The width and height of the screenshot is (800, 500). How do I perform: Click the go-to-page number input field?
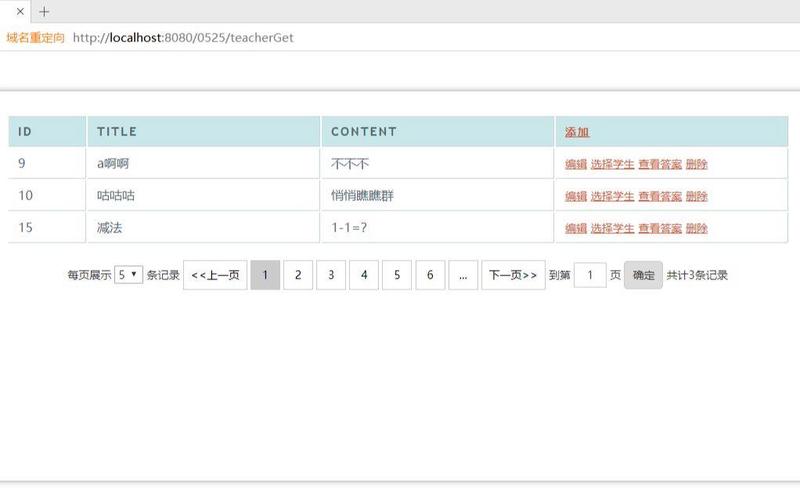(590, 275)
